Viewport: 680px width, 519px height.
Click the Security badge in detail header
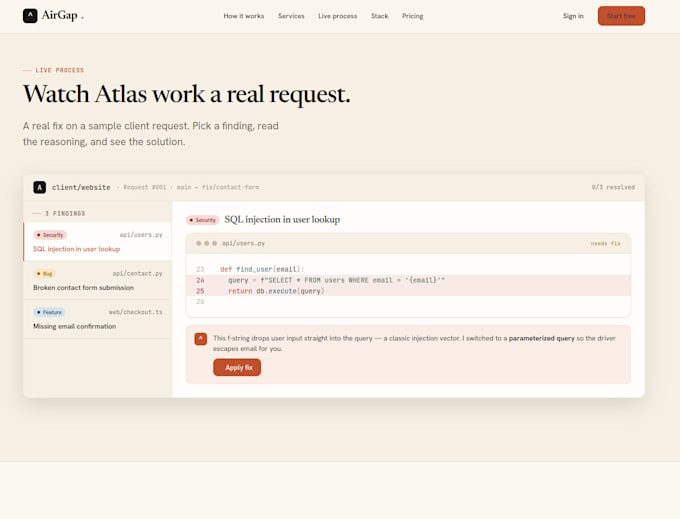coord(203,220)
